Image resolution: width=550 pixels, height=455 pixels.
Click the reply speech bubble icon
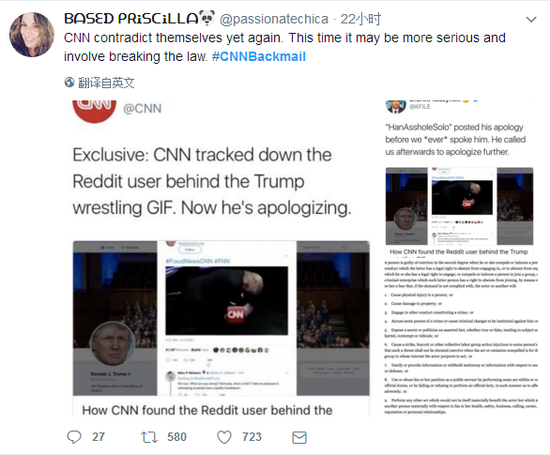click(74, 437)
